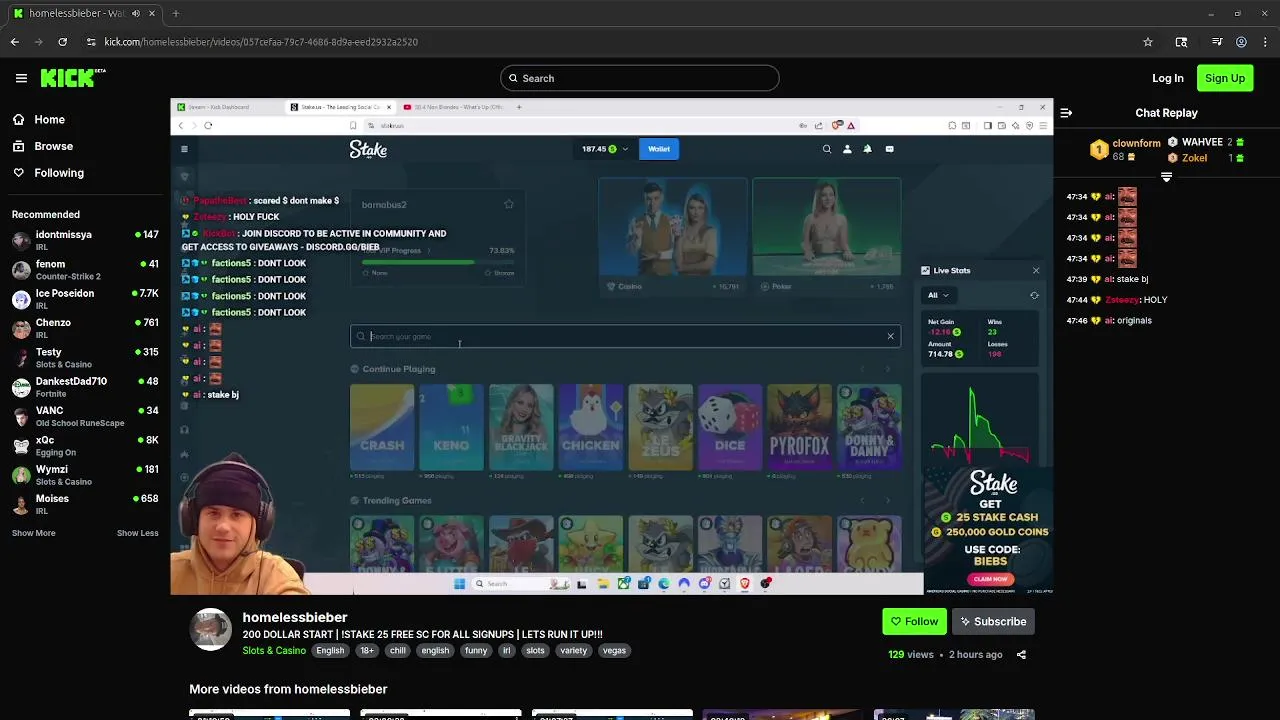Open recommended channel fenom
Screen dimensions: 1280x720
(85, 270)
